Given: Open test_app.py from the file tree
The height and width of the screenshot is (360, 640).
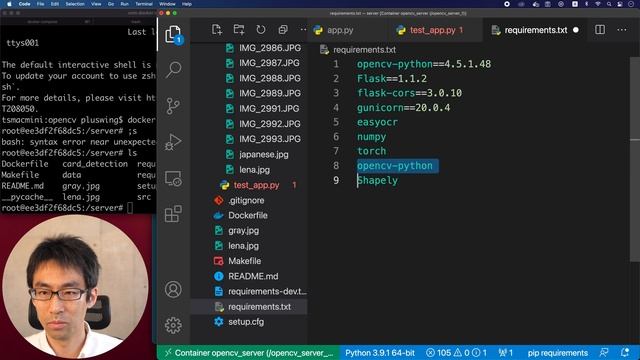Looking at the screenshot, I should [x=256, y=185].
